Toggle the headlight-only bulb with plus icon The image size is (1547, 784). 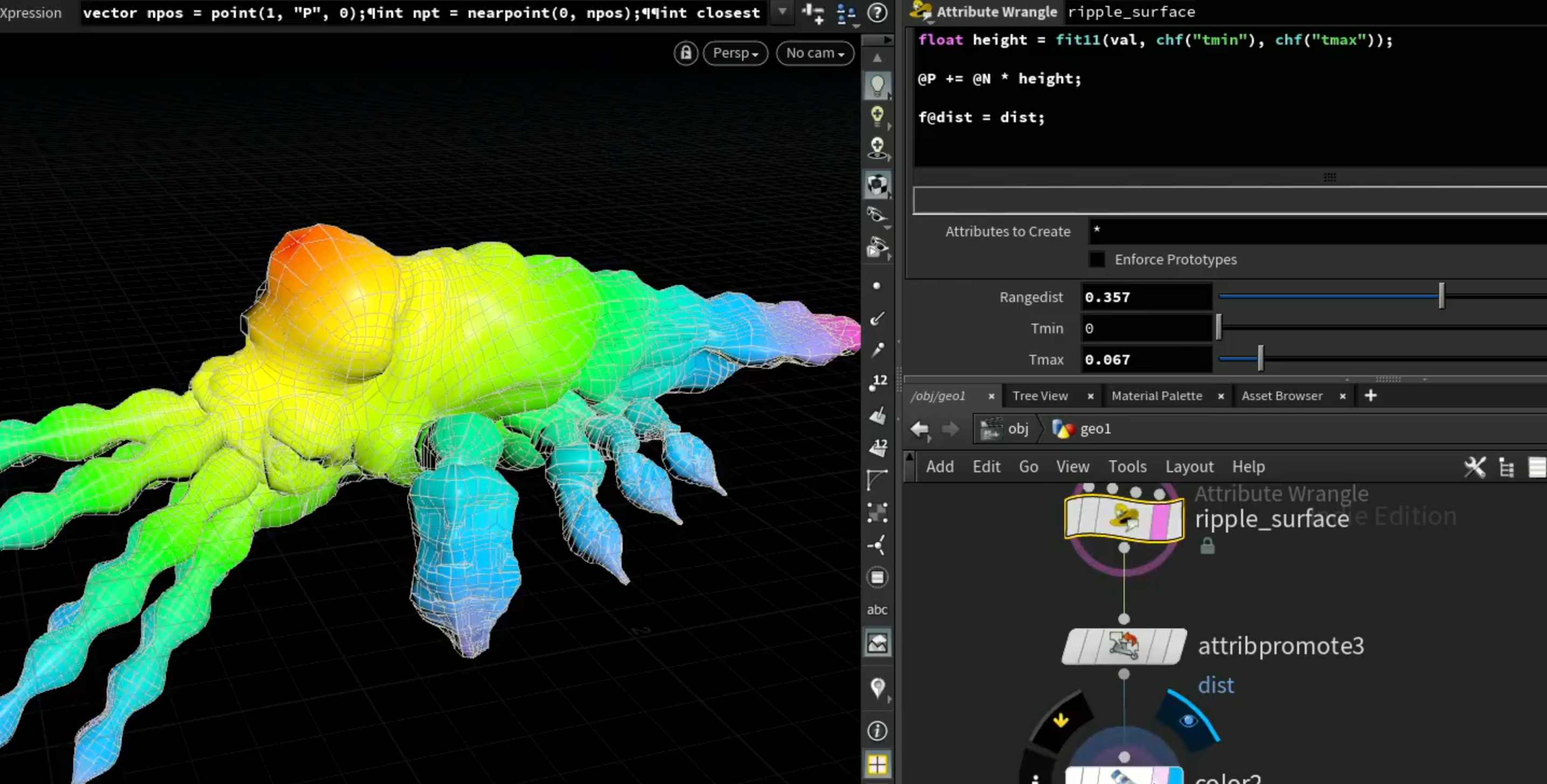(877, 115)
